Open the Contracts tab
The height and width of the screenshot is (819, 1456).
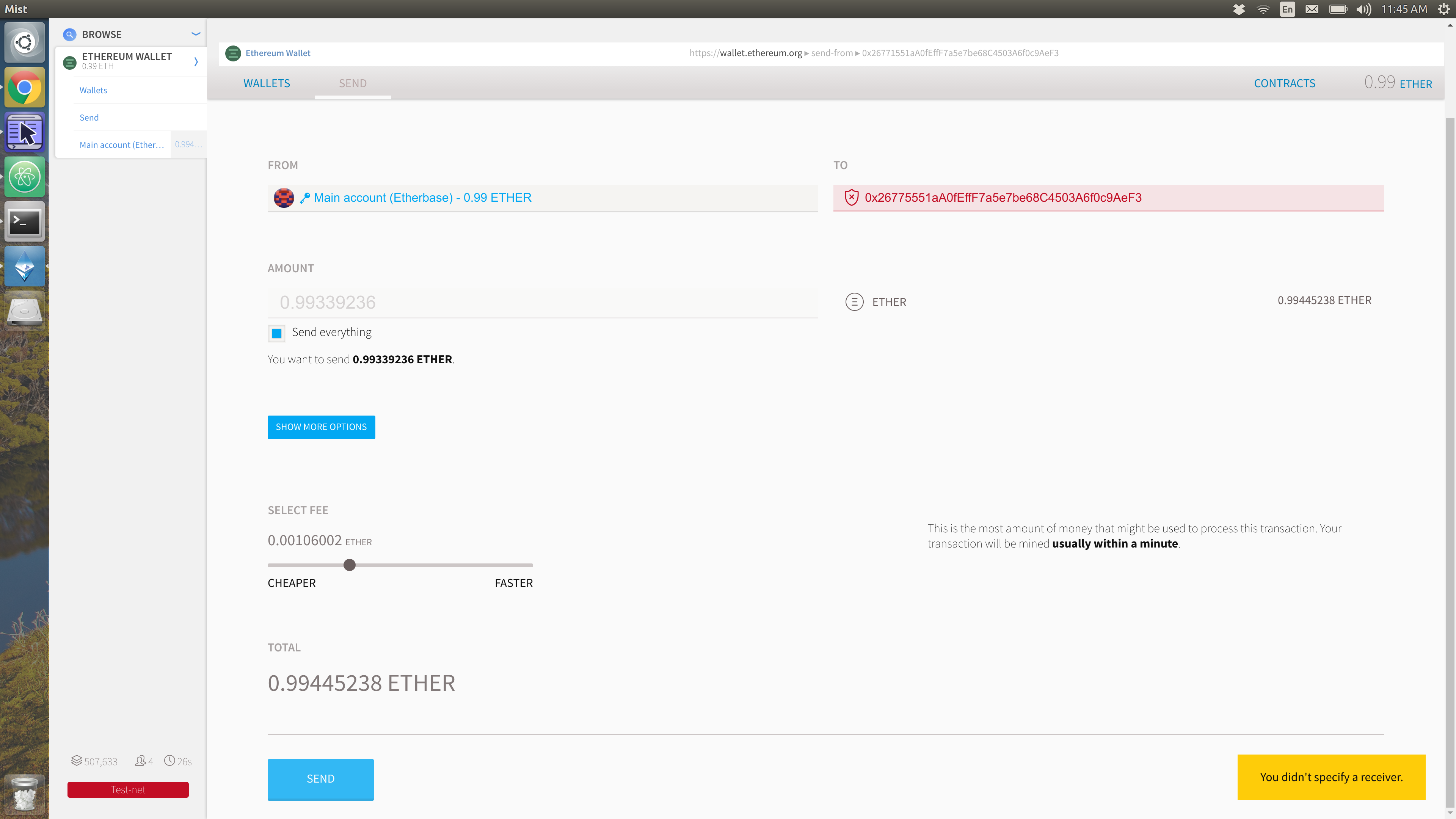pos(1284,83)
